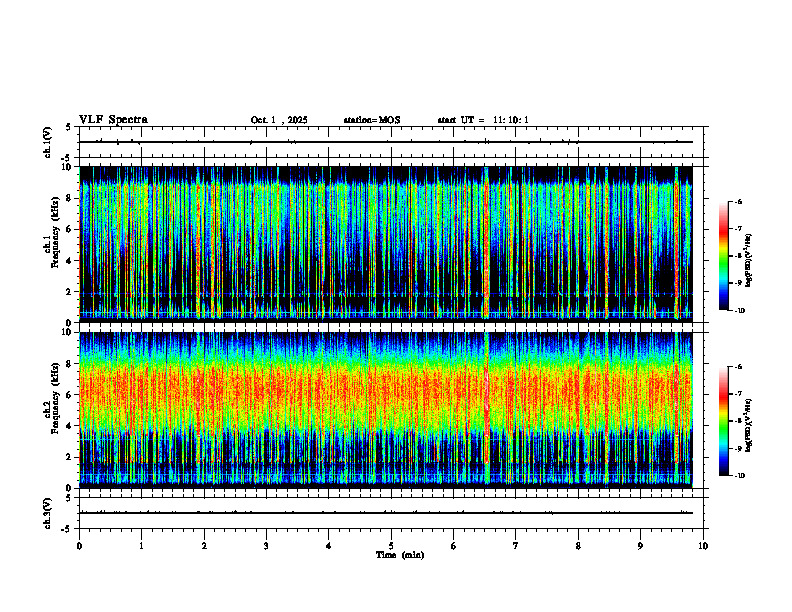Click the "2" kHz tick on ch.2 frequency axis
Image resolution: width=792 pixels, height=612 pixels.
(70, 457)
